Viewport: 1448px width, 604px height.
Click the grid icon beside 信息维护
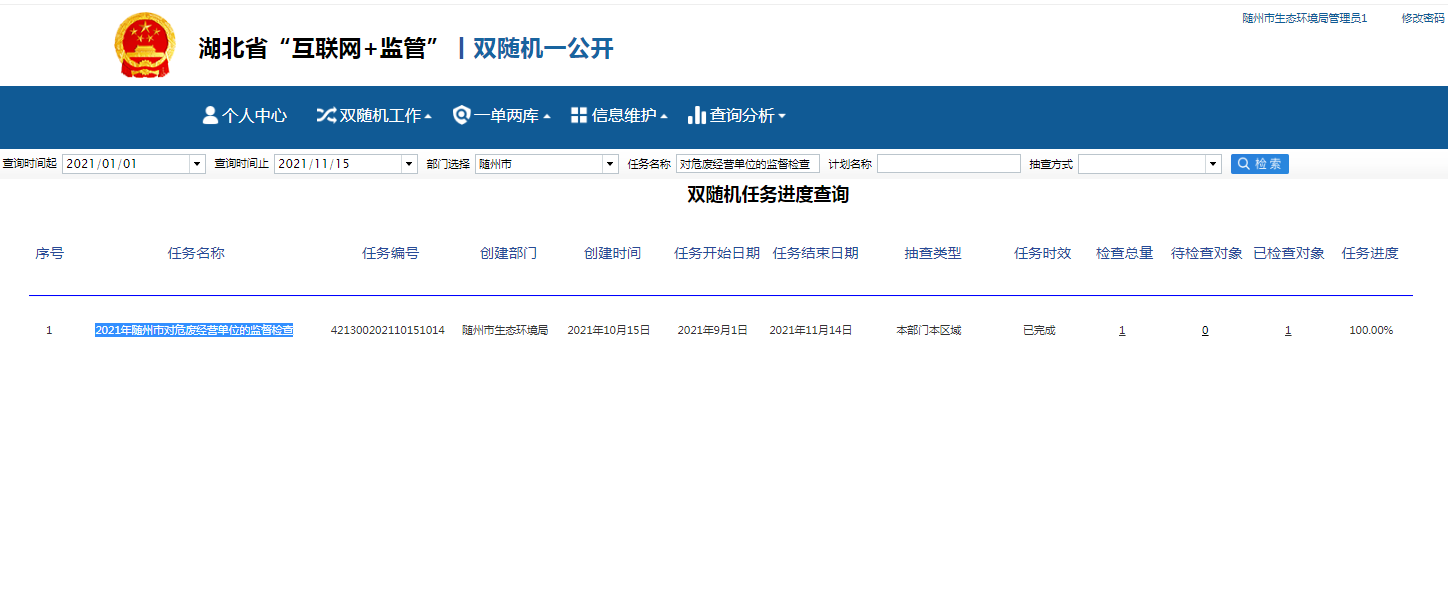579,115
